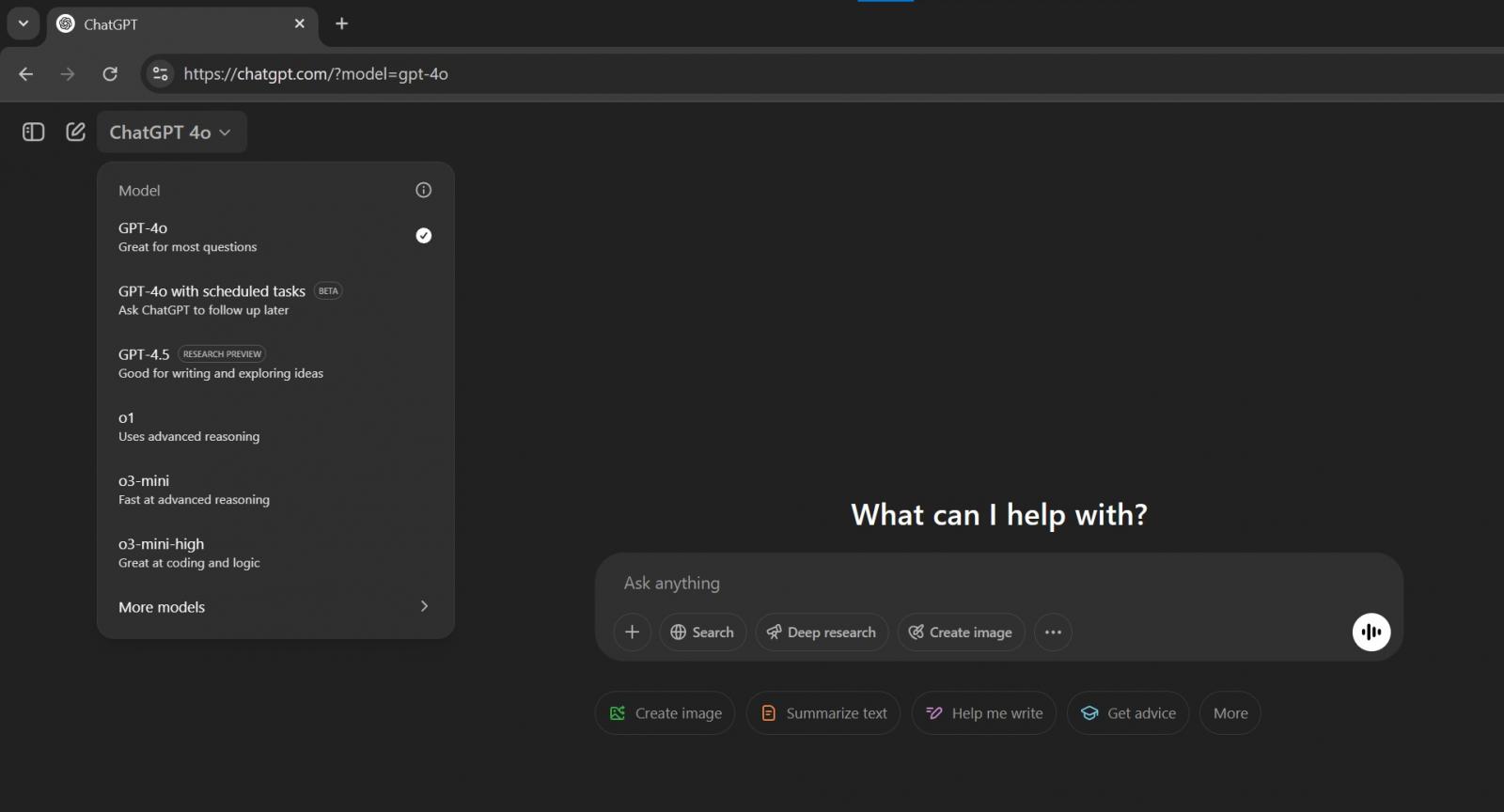1504x812 pixels.
Task: Reload the ChatGPT page
Action: (x=110, y=73)
